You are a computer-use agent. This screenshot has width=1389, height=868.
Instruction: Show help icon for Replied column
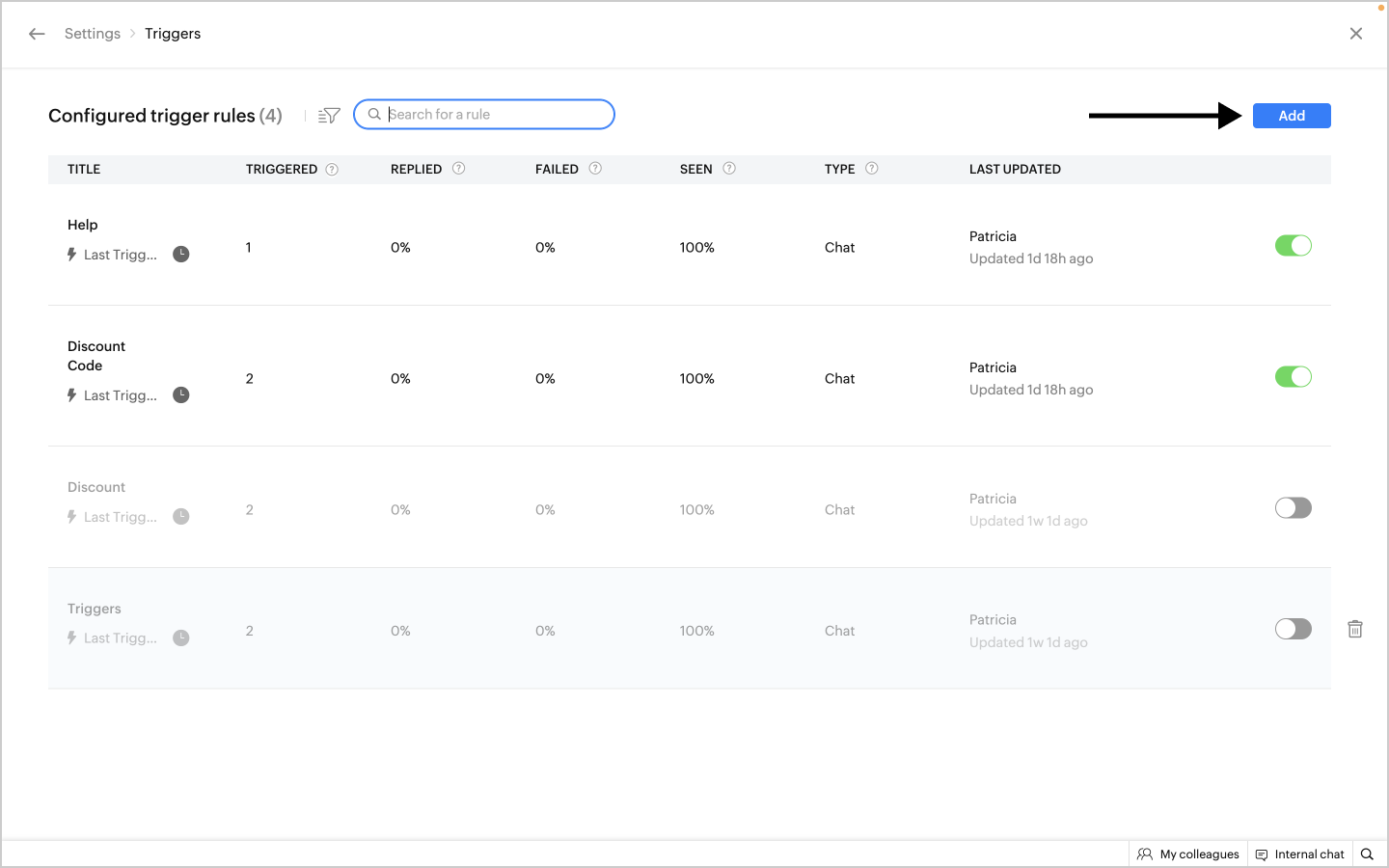pyautogui.click(x=459, y=168)
